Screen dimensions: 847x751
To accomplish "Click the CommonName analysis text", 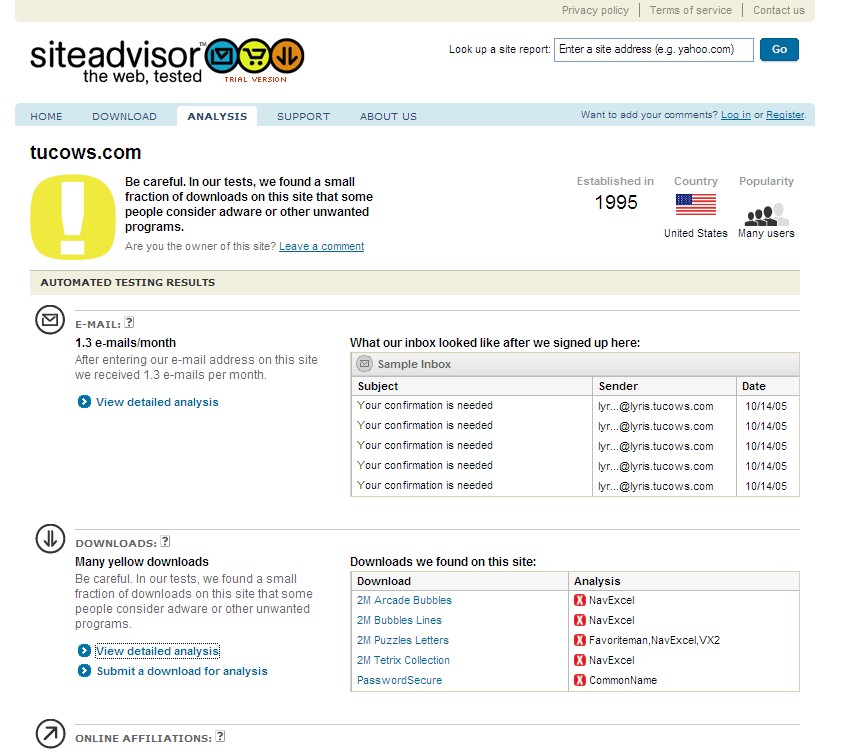I will click(x=623, y=680).
